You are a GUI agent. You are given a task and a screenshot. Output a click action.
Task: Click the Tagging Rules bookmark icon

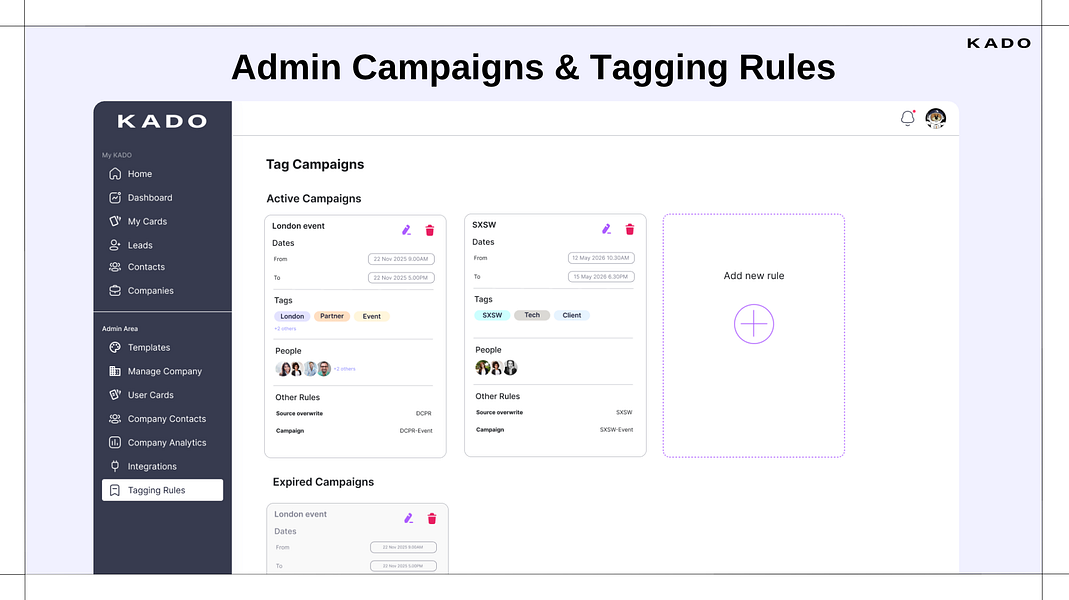(115, 490)
